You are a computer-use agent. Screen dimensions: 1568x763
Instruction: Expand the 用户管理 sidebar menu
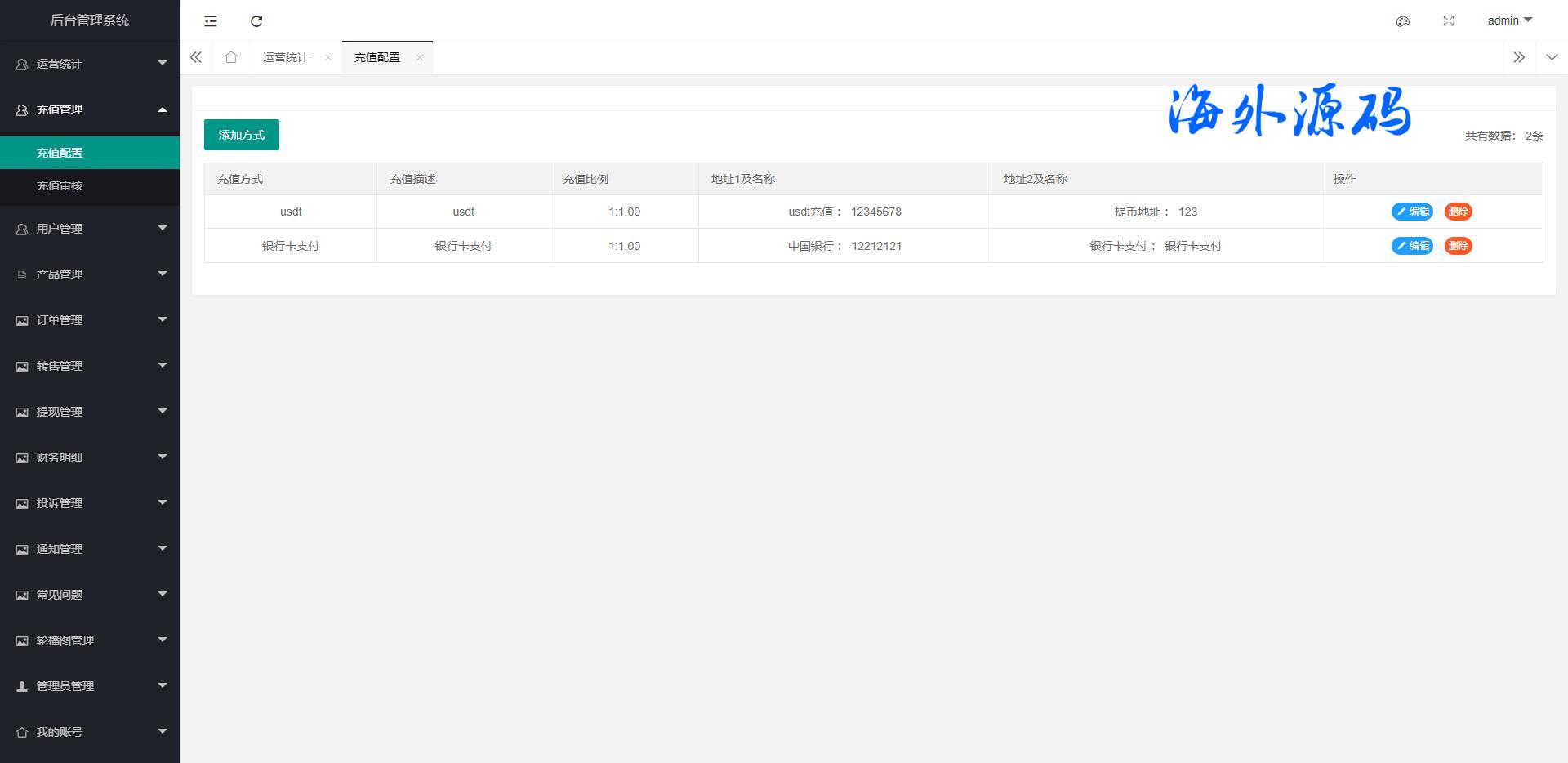tap(90, 229)
